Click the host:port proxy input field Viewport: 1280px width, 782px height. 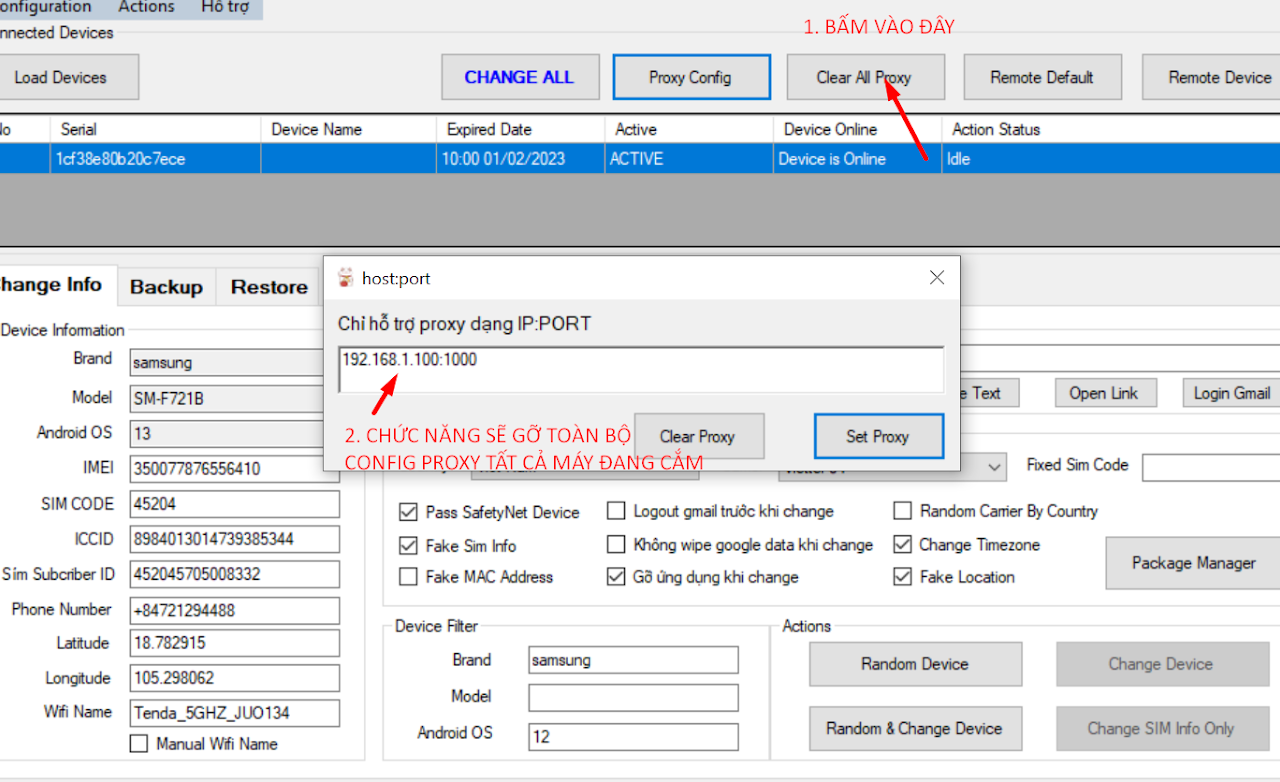point(640,369)
